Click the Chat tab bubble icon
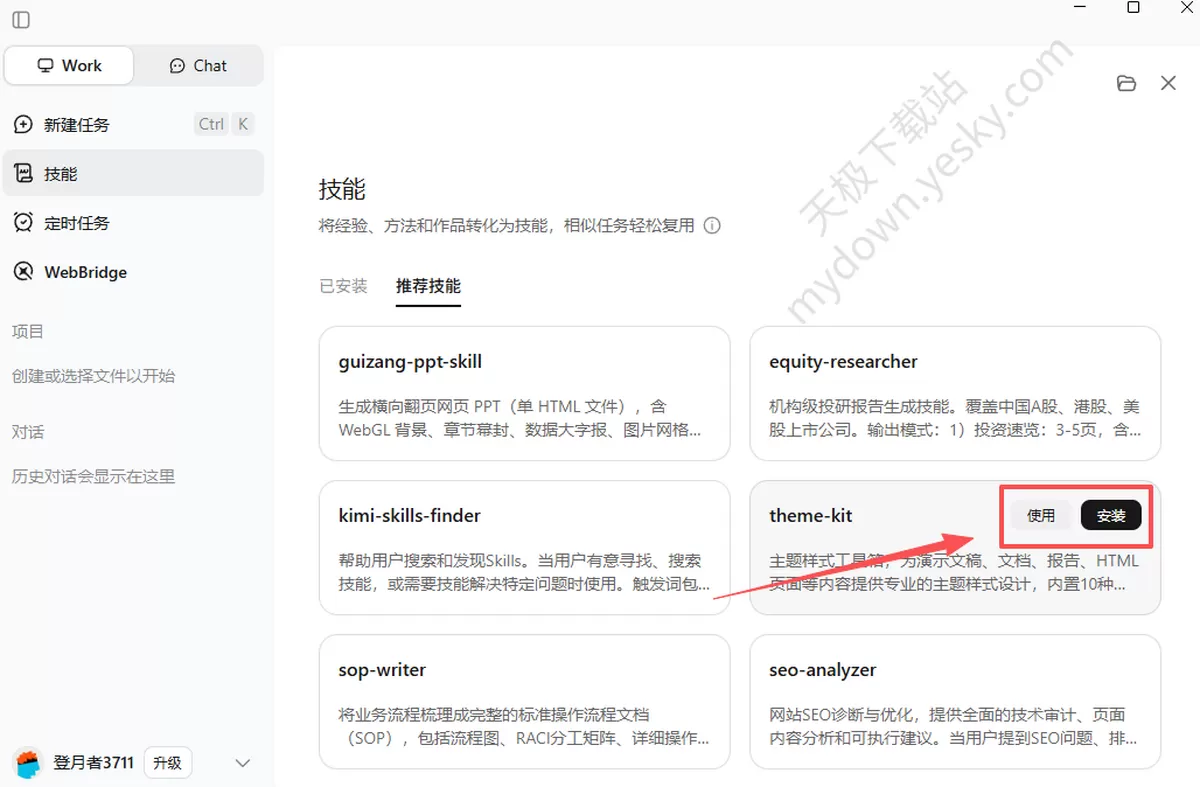The image size is (1200, 787). pos(177,66)
